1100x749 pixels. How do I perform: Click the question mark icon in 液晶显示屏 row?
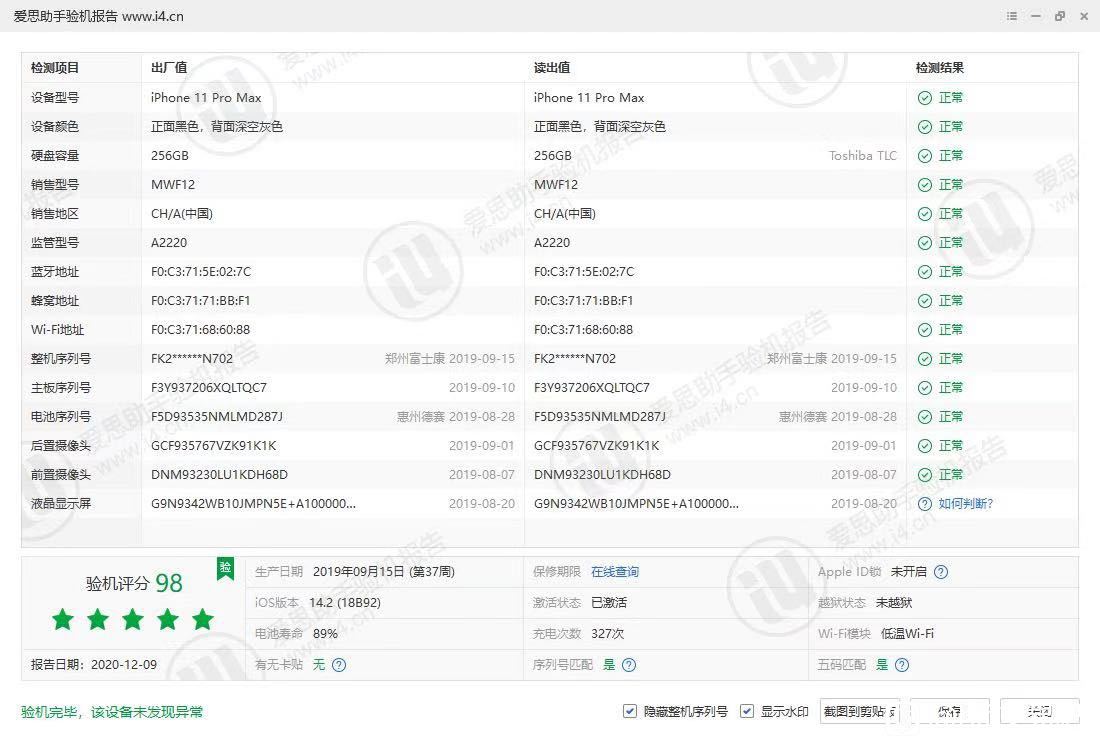(925, 504)
